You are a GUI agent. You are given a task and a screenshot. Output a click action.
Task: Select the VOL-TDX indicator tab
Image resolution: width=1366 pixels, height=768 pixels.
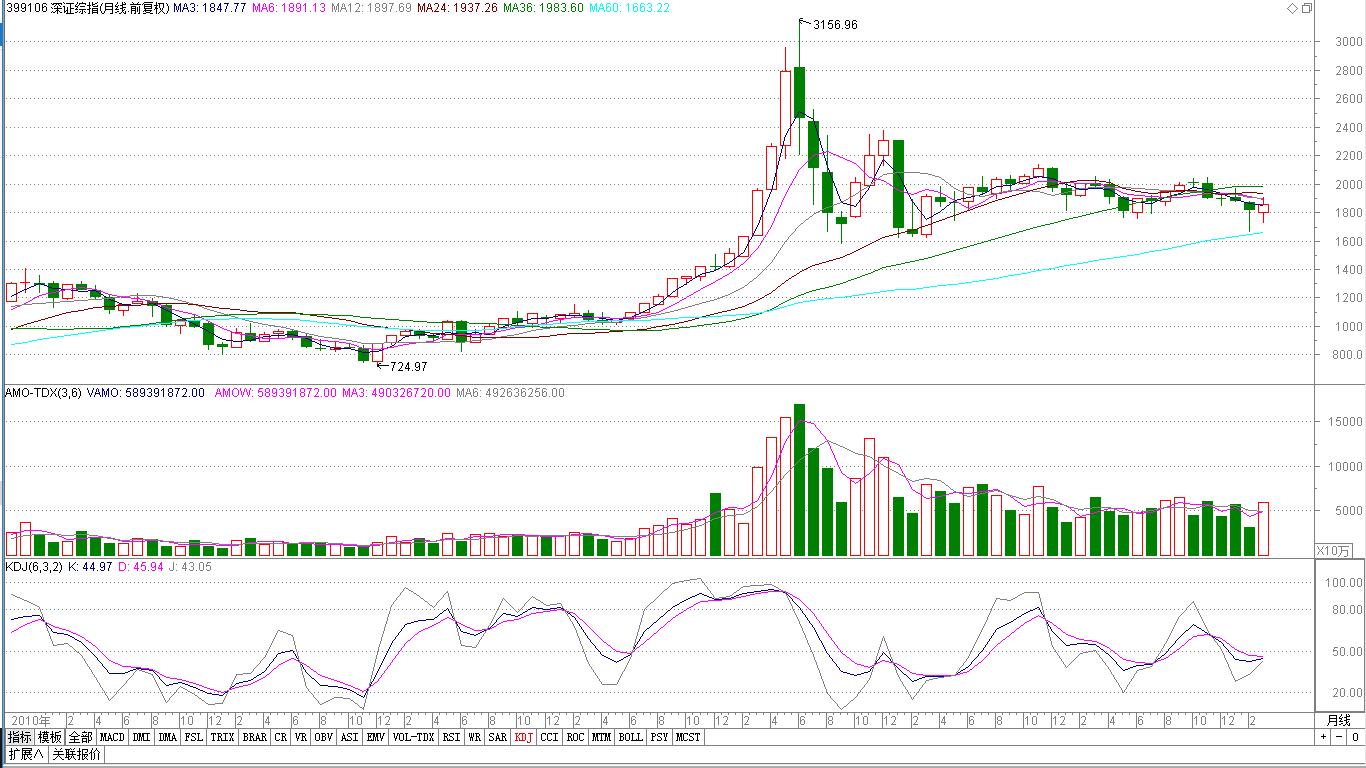413,737
